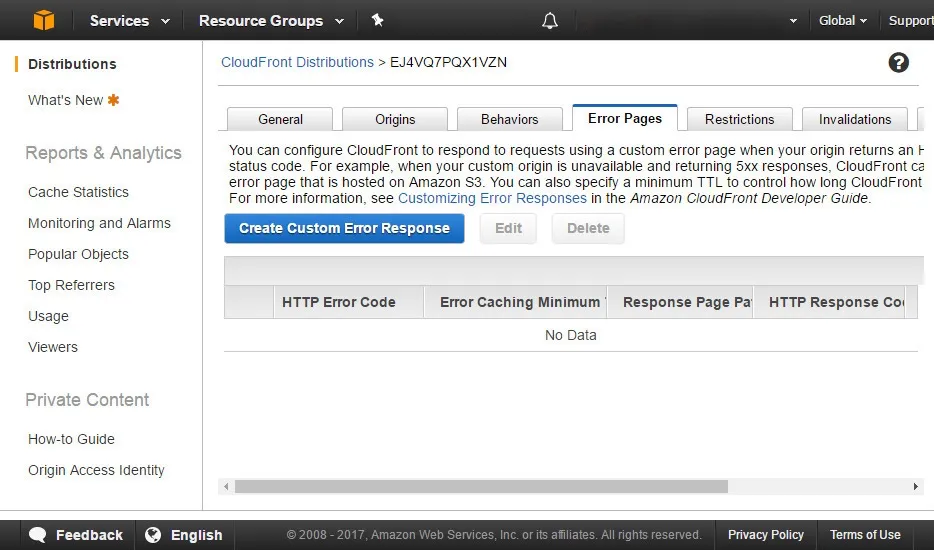Open Popular Objects report

click(x=78, y=254)
